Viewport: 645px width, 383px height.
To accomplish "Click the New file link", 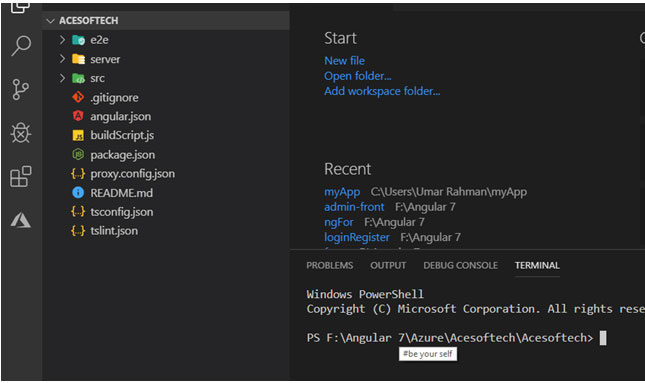I will 344,61.
